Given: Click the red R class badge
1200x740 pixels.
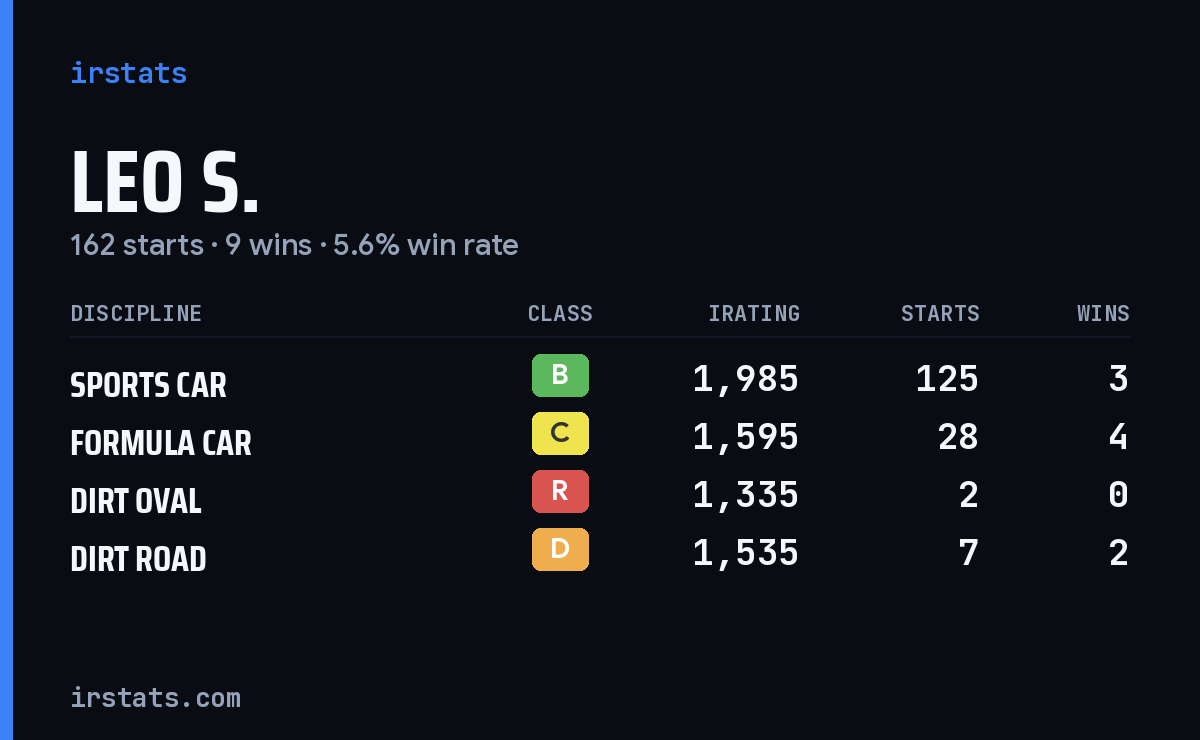Looking at the screenshot, I should 560,492.
